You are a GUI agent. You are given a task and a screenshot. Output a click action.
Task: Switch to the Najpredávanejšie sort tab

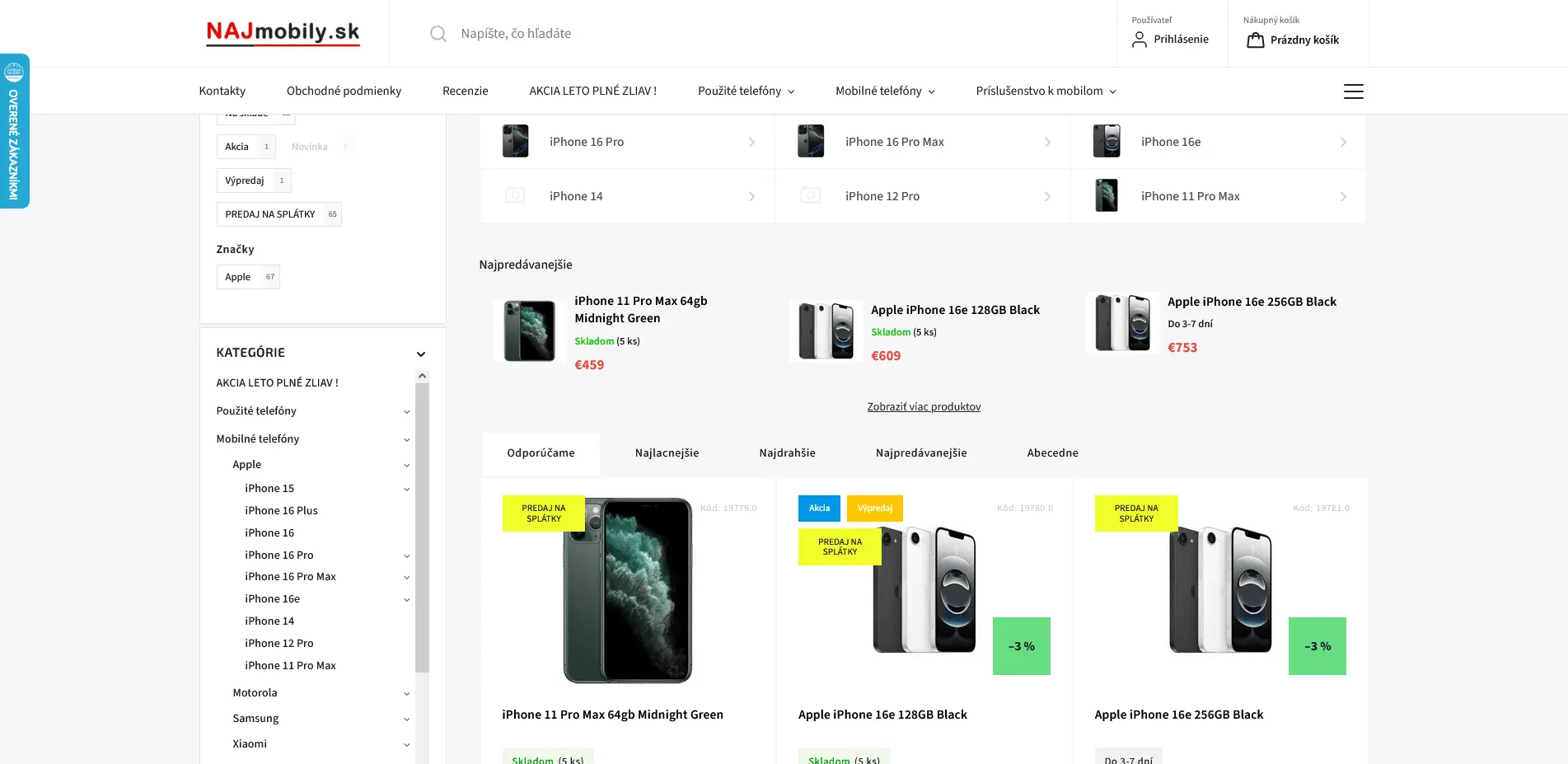pos(921,453)
